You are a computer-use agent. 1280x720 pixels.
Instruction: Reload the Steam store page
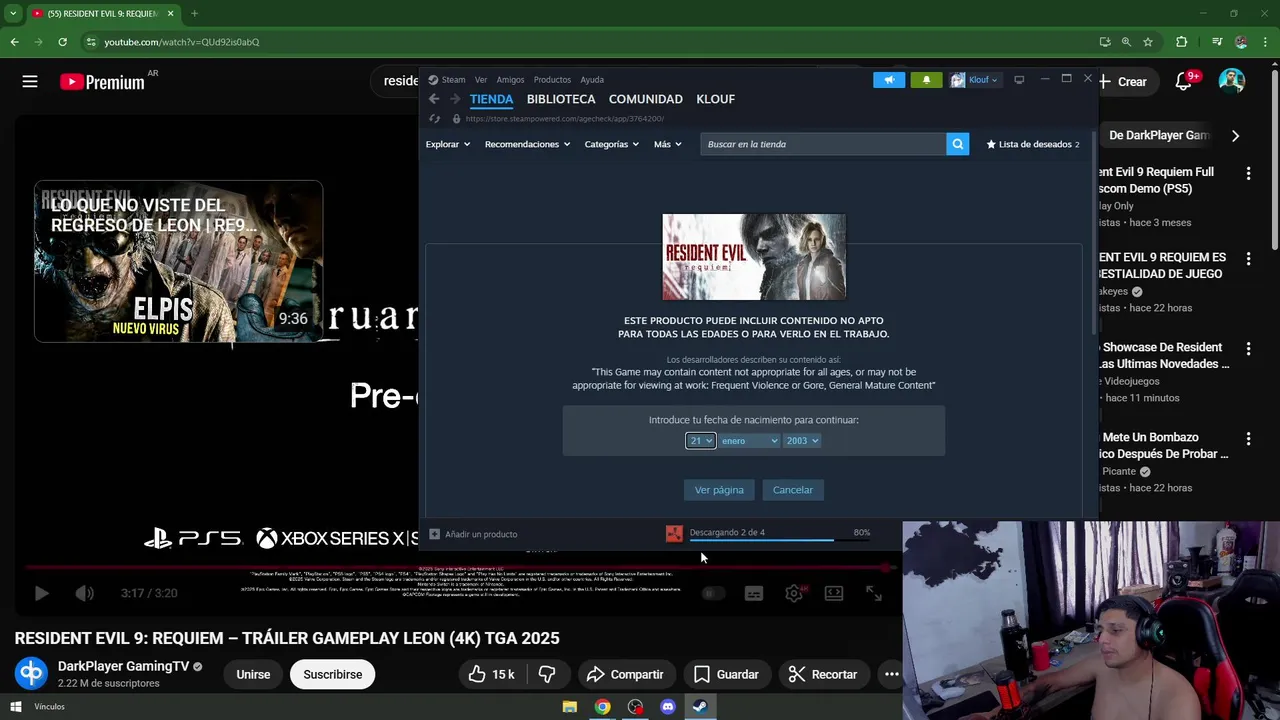point(434,118)
